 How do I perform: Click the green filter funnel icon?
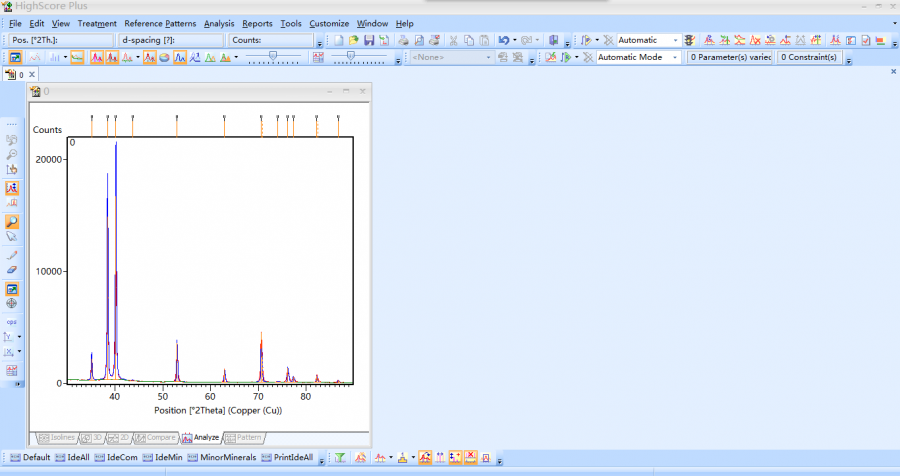click(x=339, y=457)
